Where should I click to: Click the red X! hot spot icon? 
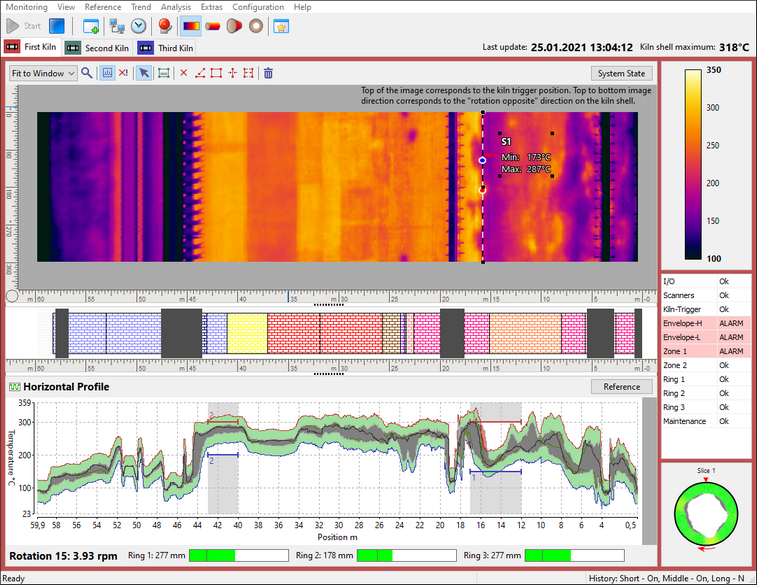124,73
